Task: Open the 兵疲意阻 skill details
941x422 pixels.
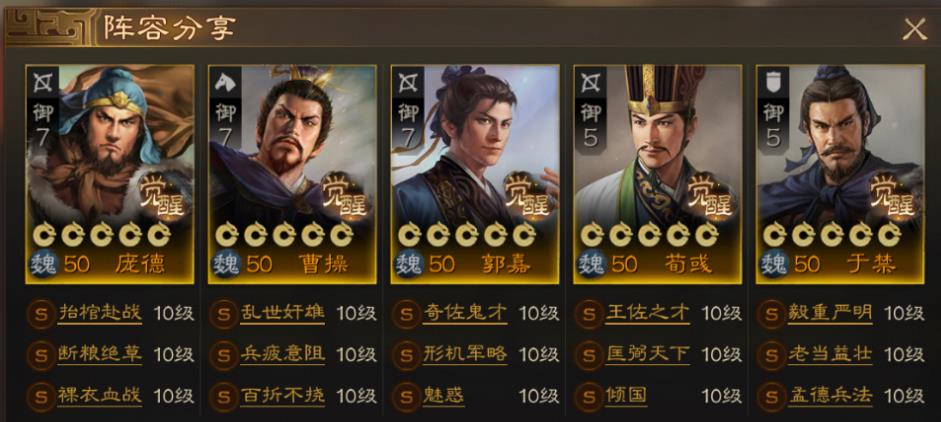Action: (x=283, y=355)
